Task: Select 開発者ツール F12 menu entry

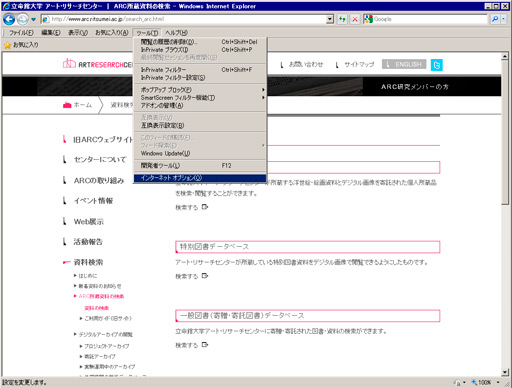Action: coord(200,165)
